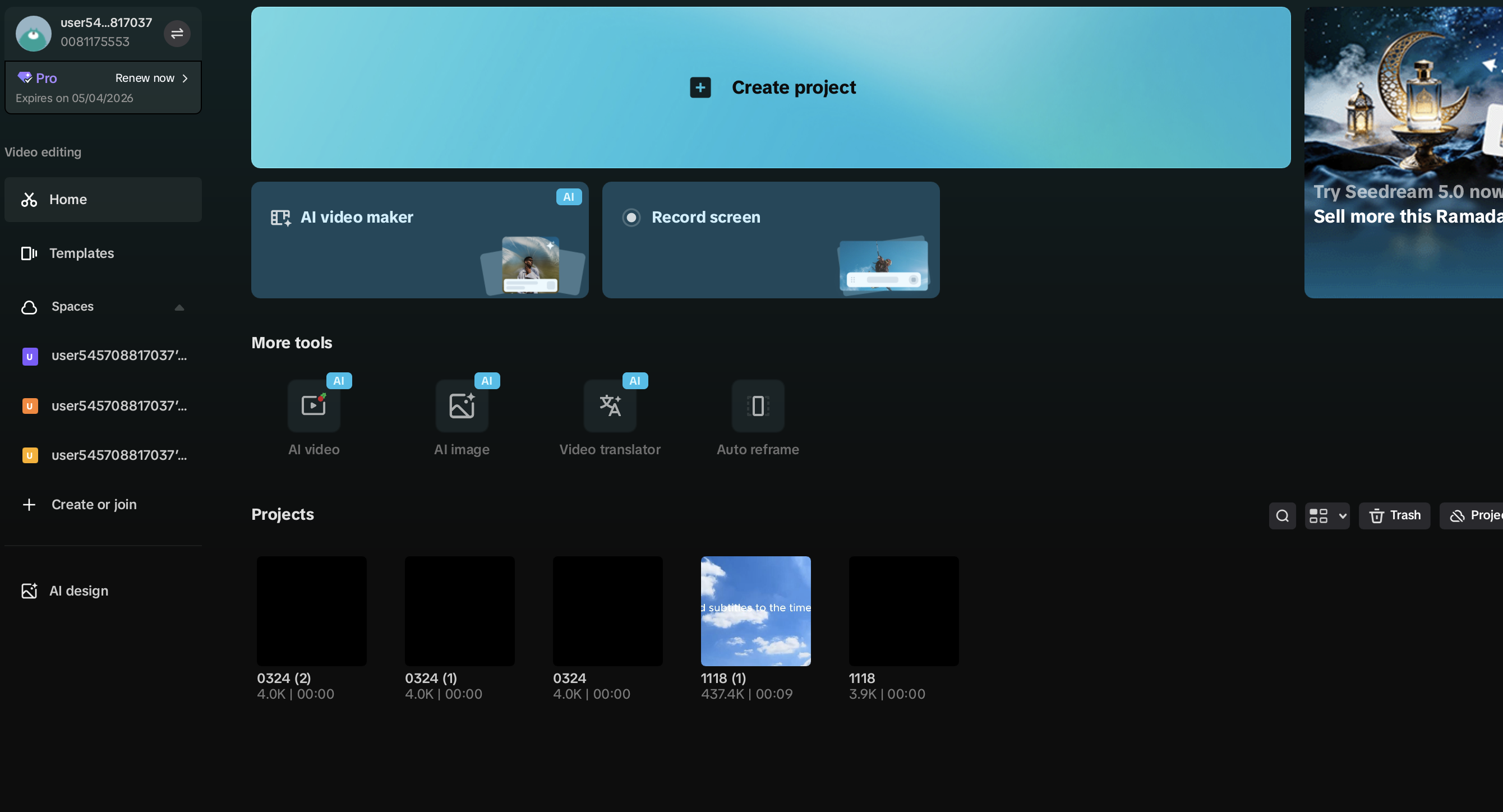Select the AI video tool under More tools
Image resolution: width=1503 pixels, height=812 pixels.
[x=313, y=407]
